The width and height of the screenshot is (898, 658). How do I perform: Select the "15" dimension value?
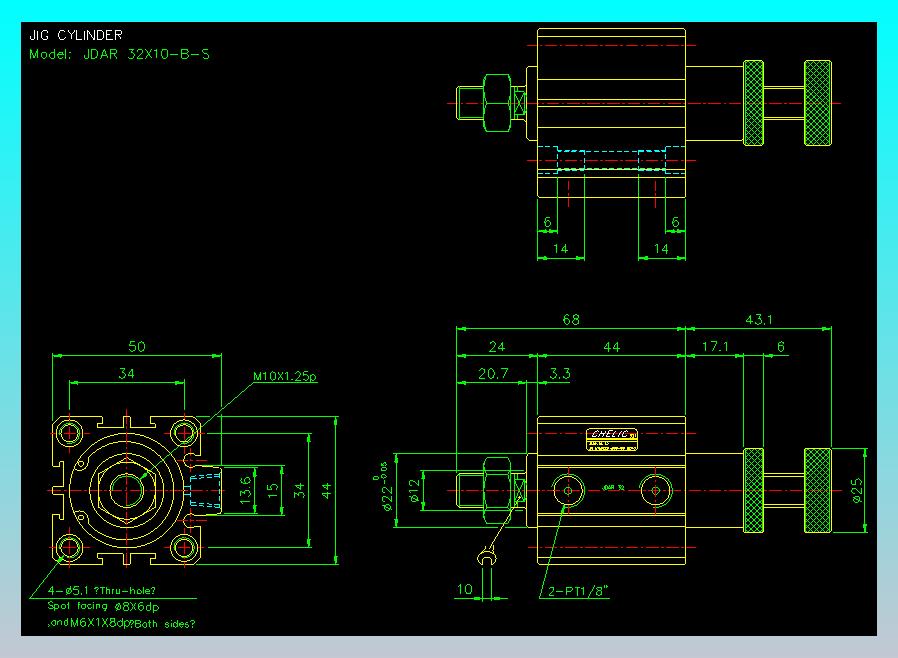273,491
